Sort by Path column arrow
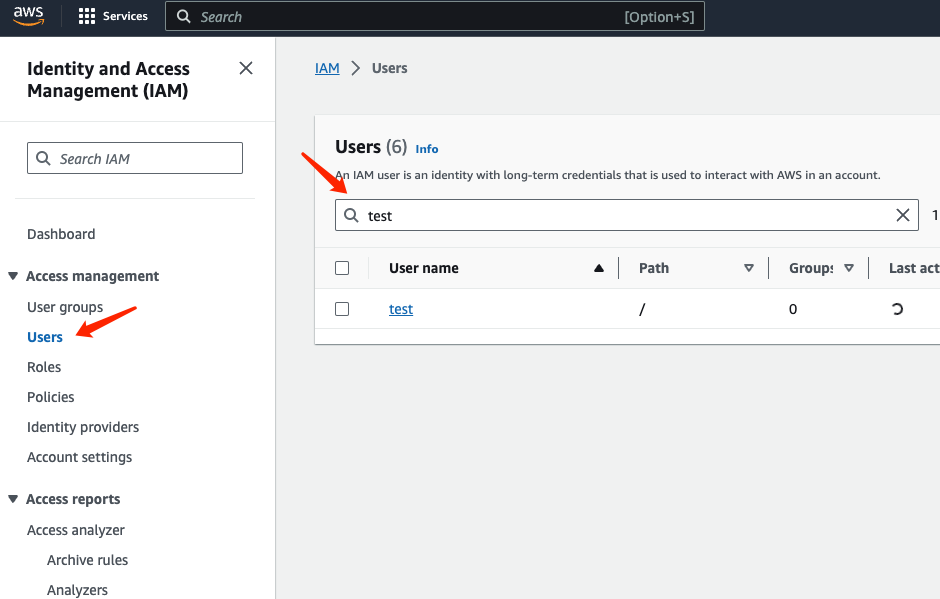 [749, 268]
